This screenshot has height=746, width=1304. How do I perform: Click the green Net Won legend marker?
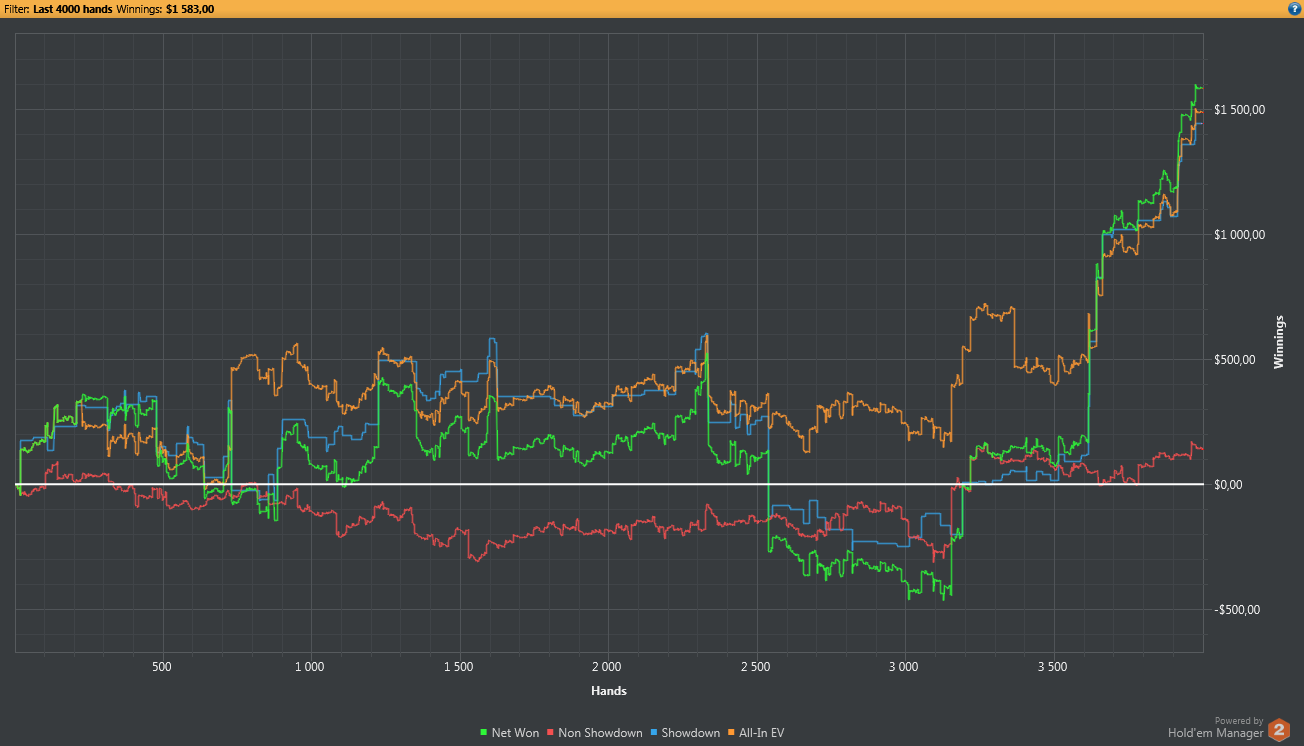(485, 733)
